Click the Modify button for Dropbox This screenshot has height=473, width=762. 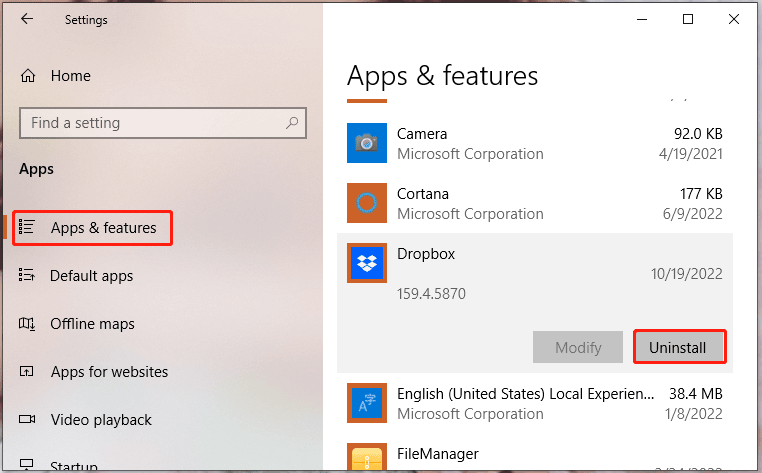click(578, 347)
